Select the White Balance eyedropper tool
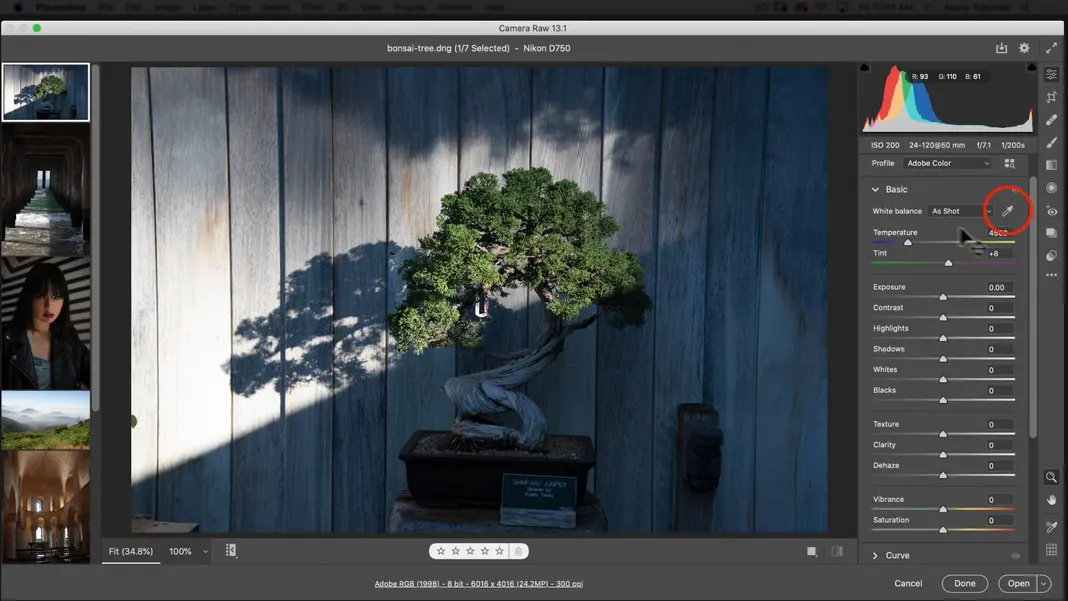This screenshot has height=601, width=1068. (x=1007, y=211)
